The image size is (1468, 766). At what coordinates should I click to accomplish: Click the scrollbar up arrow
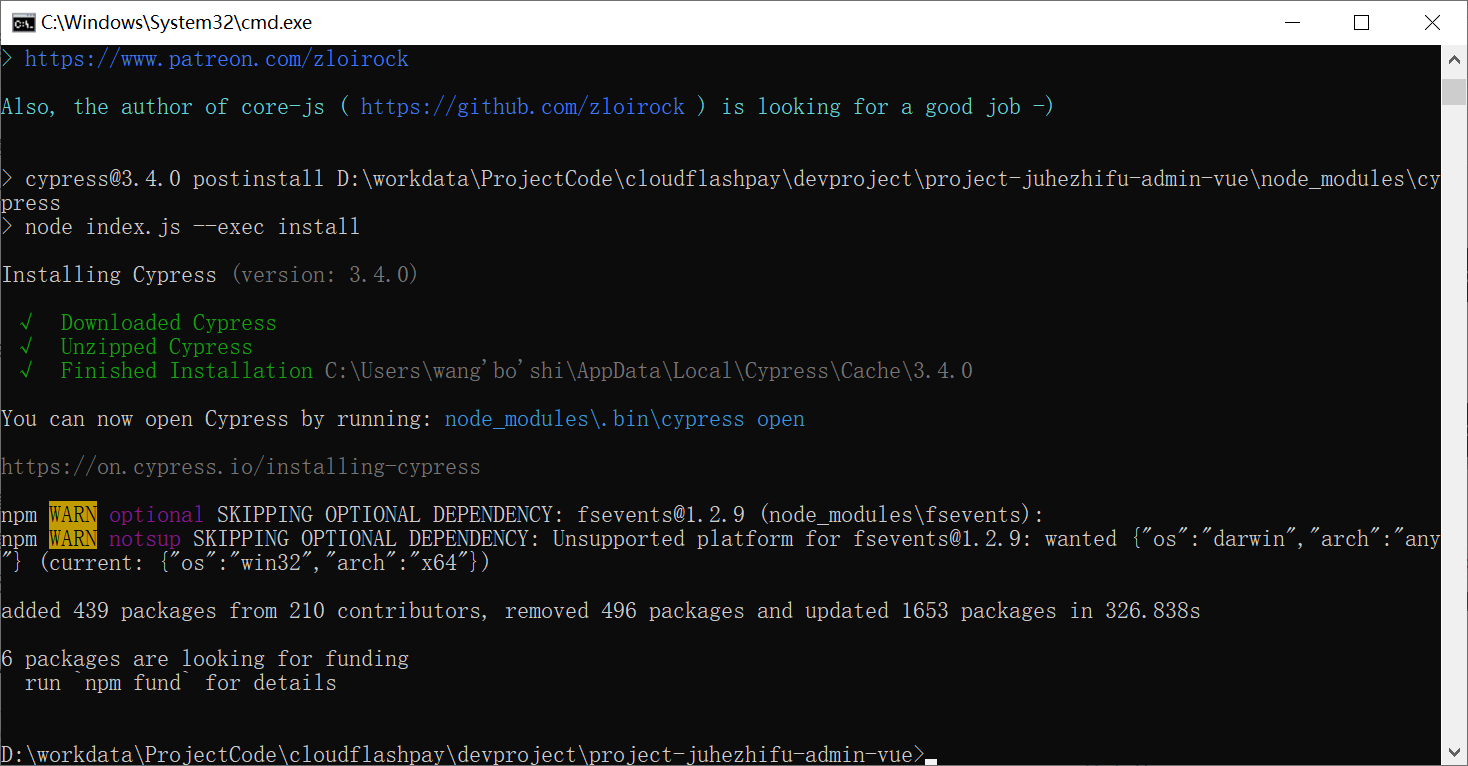(1455, 57)
